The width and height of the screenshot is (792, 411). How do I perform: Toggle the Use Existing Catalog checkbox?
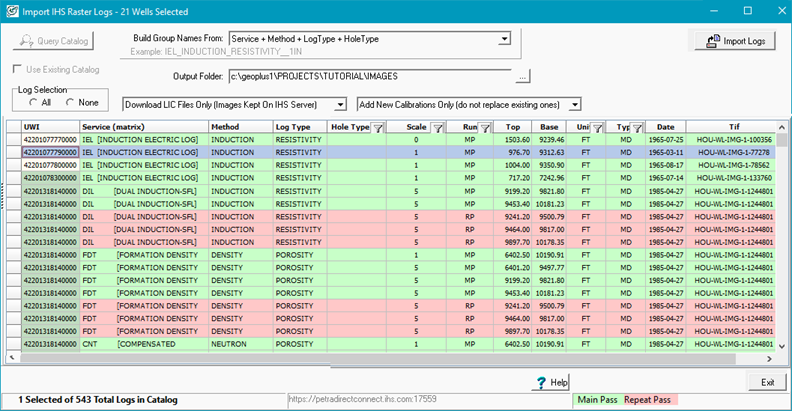(18, 70)
